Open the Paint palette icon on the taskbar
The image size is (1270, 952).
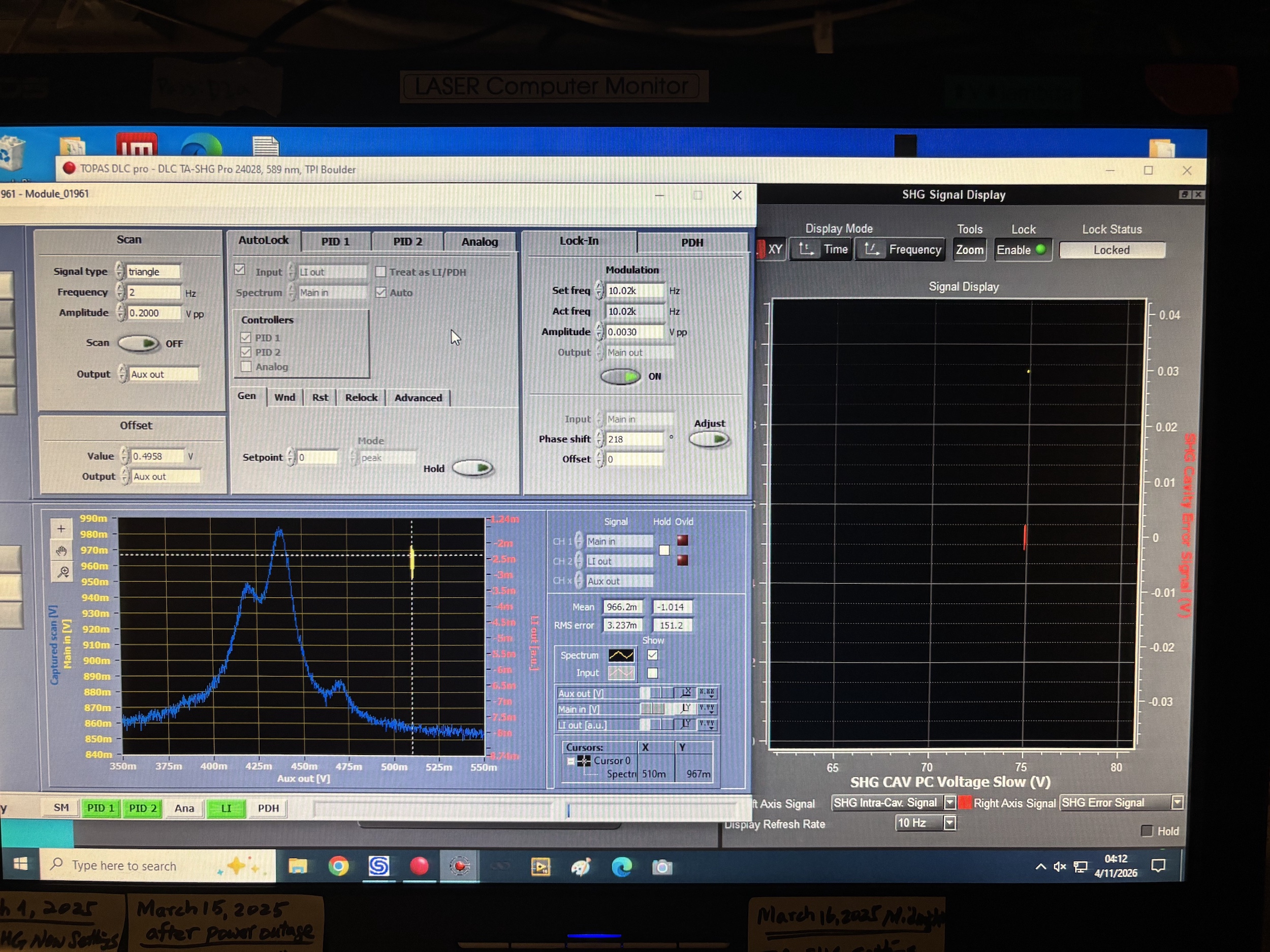(581, 867)
